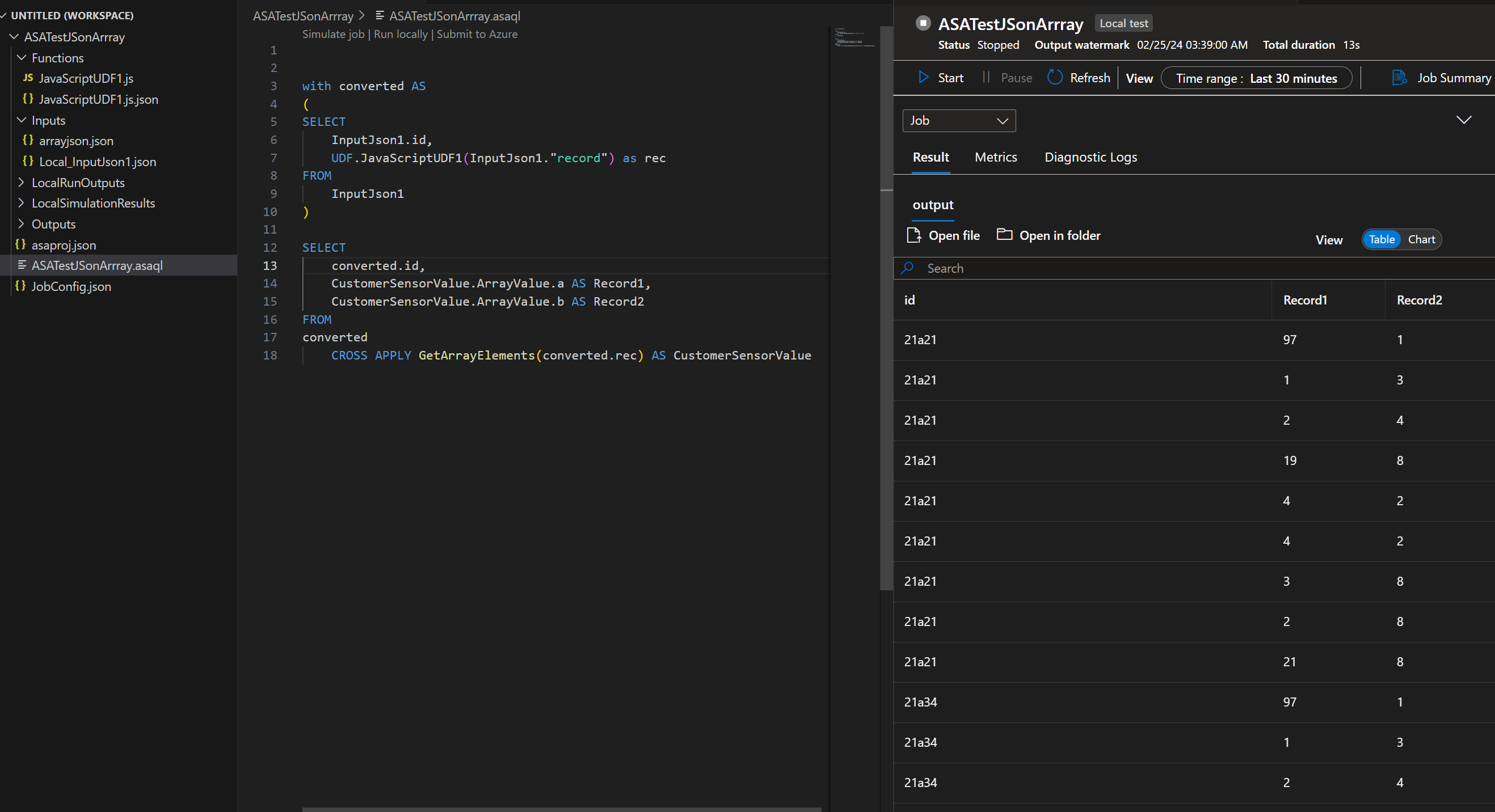Viewport: 1495px width, 812px height.
Task: Click the Refresh circular arrow icon
Action: pyautogui.click(x=1055, y=77)
